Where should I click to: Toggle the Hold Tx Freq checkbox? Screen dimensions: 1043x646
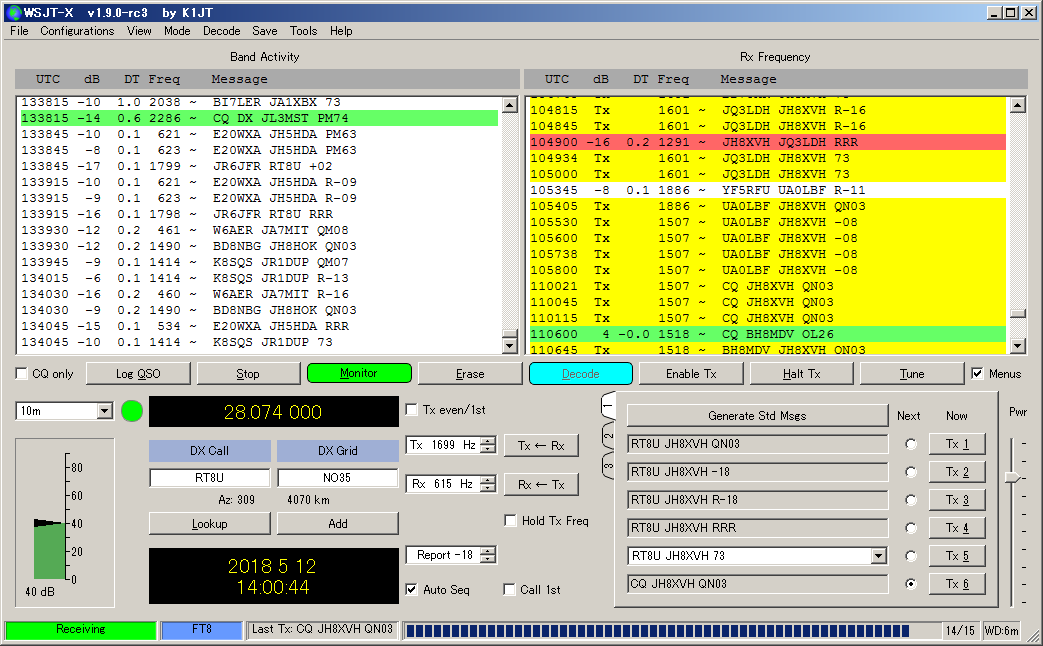(x=511, y=521)
